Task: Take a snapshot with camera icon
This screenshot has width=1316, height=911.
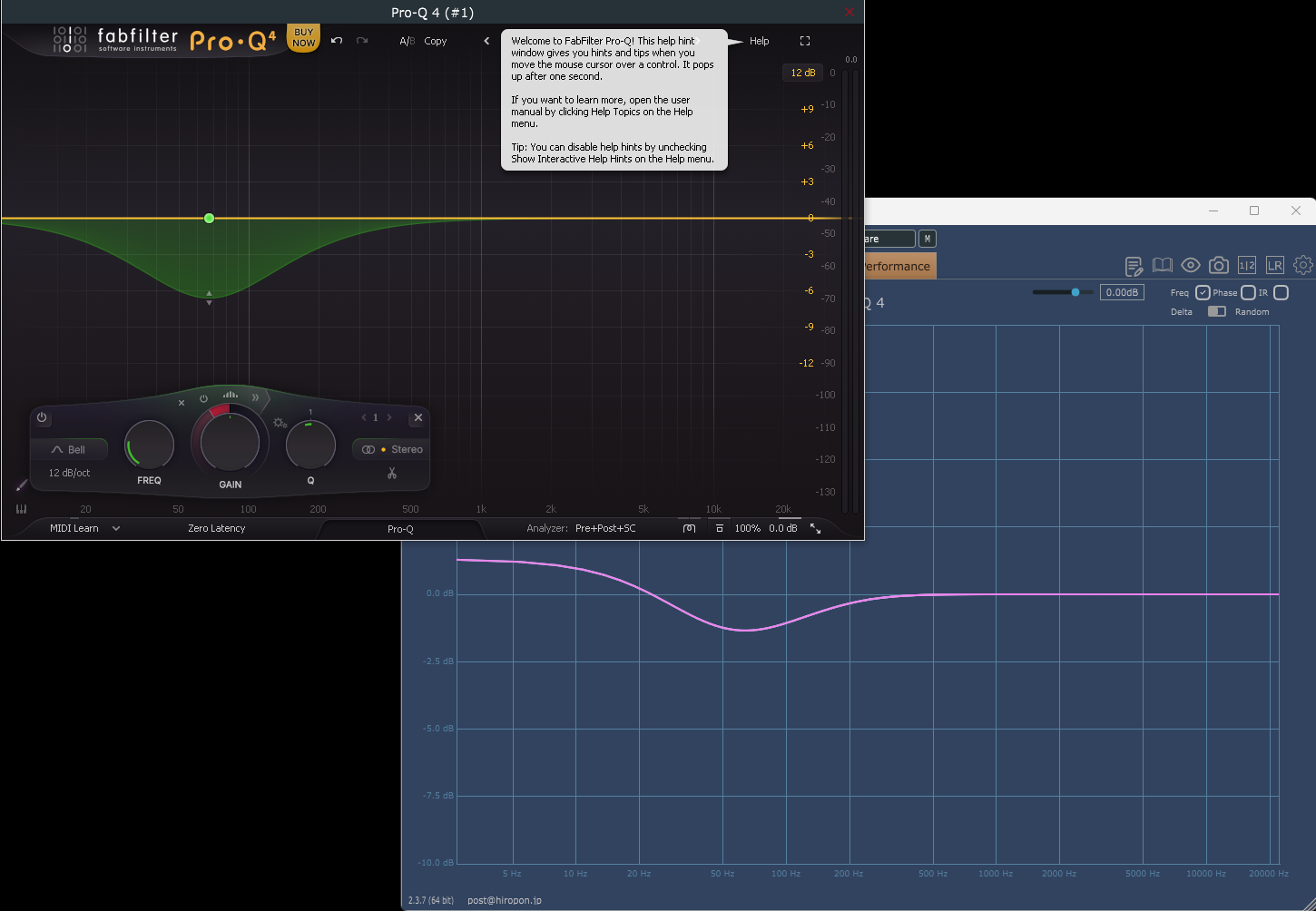Action: coord(1219,265)
